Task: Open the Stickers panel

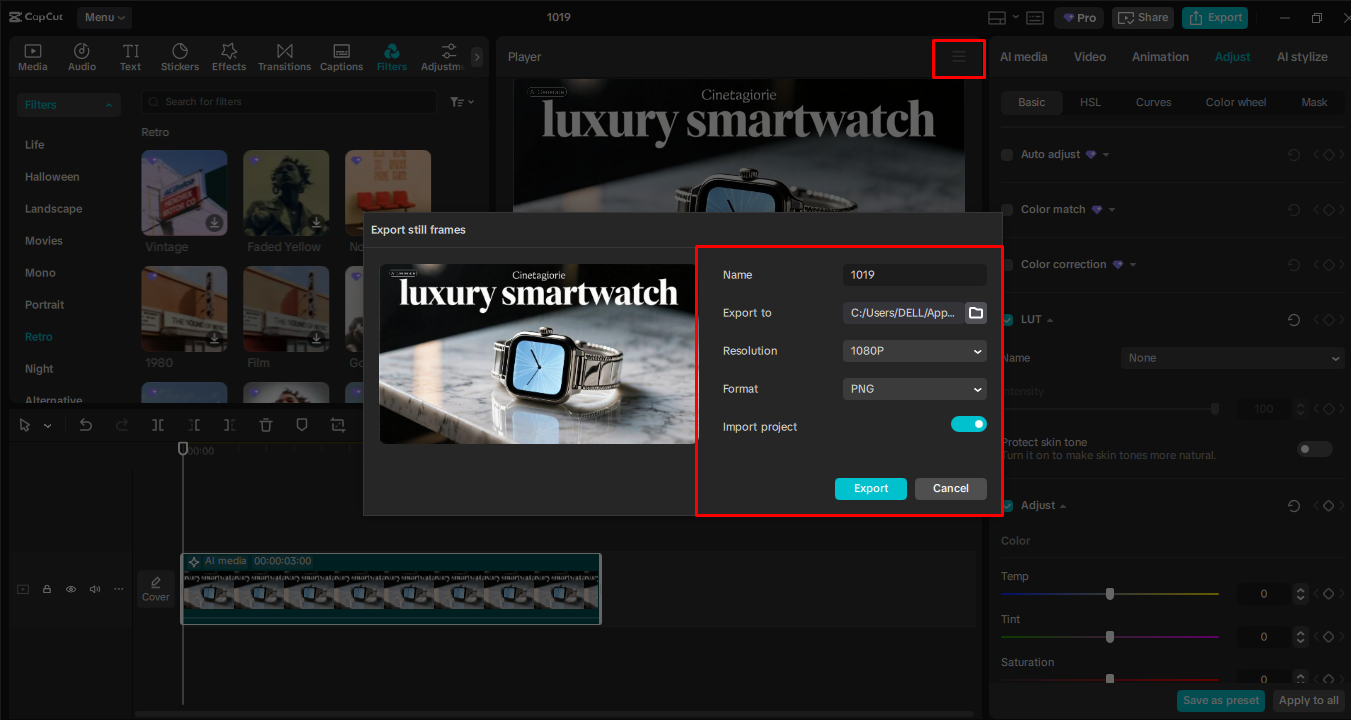Action: 180,55
